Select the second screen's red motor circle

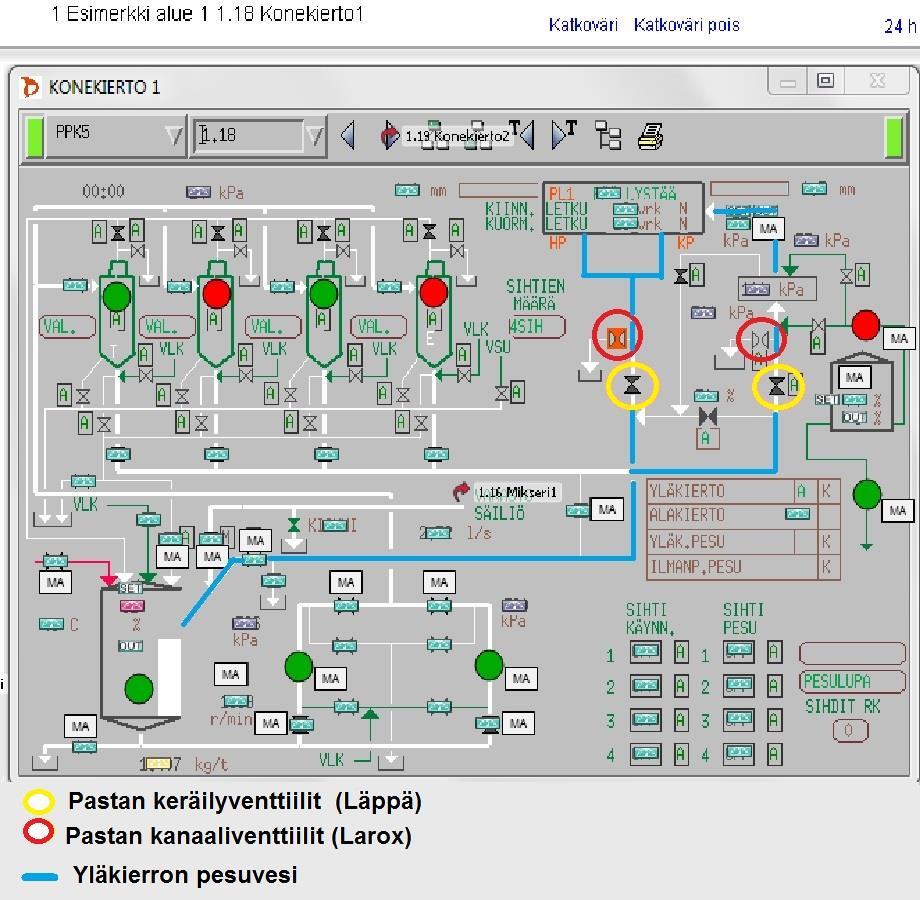216,293
